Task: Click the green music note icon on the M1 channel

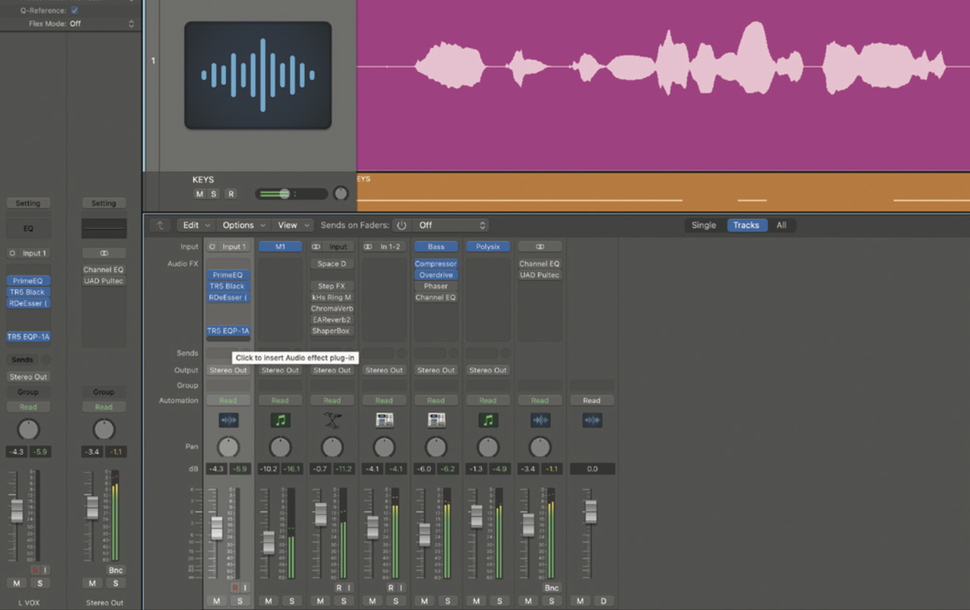Action: tap(280, 420)
